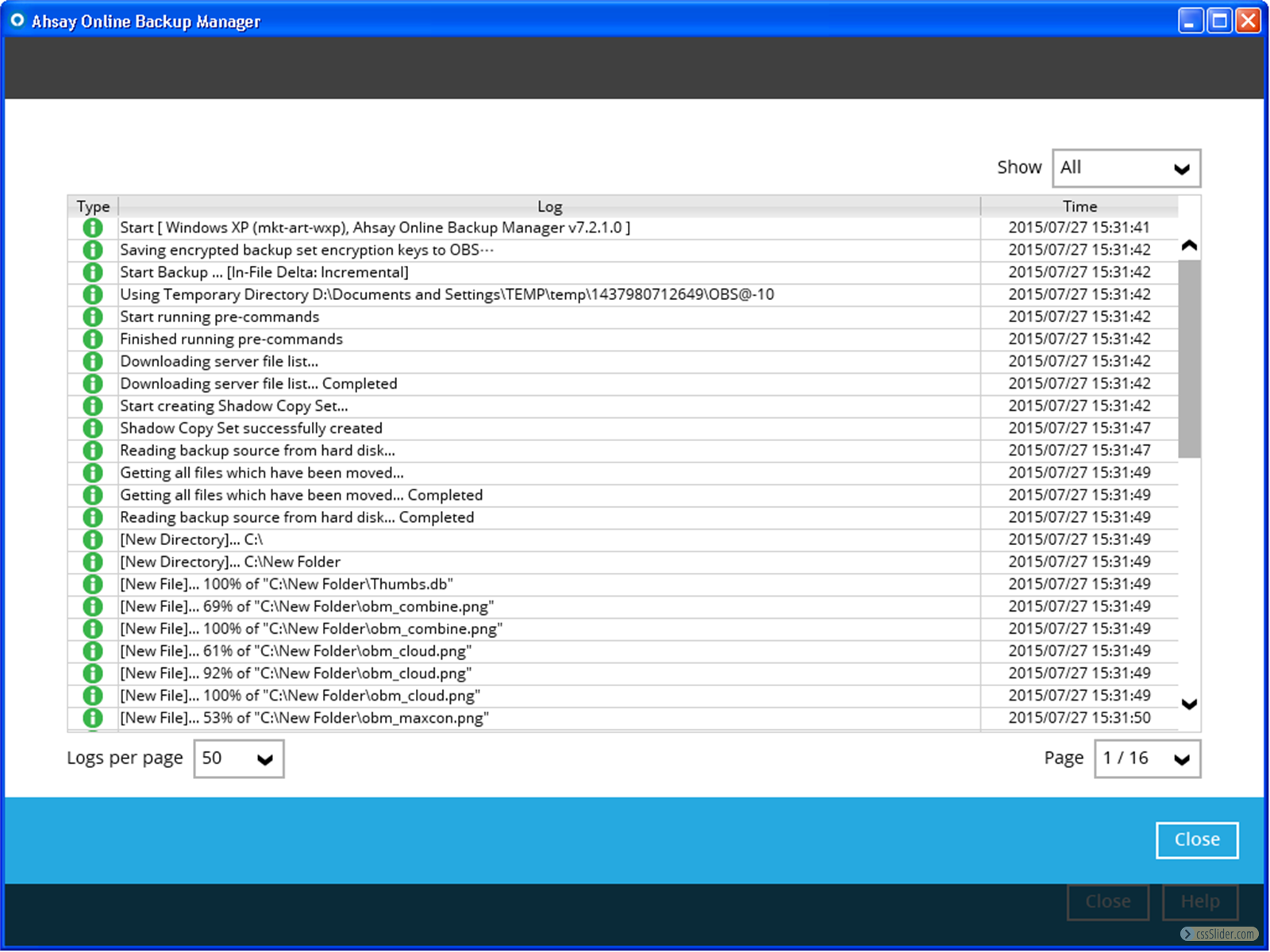Viewport: 1270px width, 952px height.
Task: Maximize the Ahsay Online Backup Manager window
Action: pyautogui.click(x=1219, y=21)
